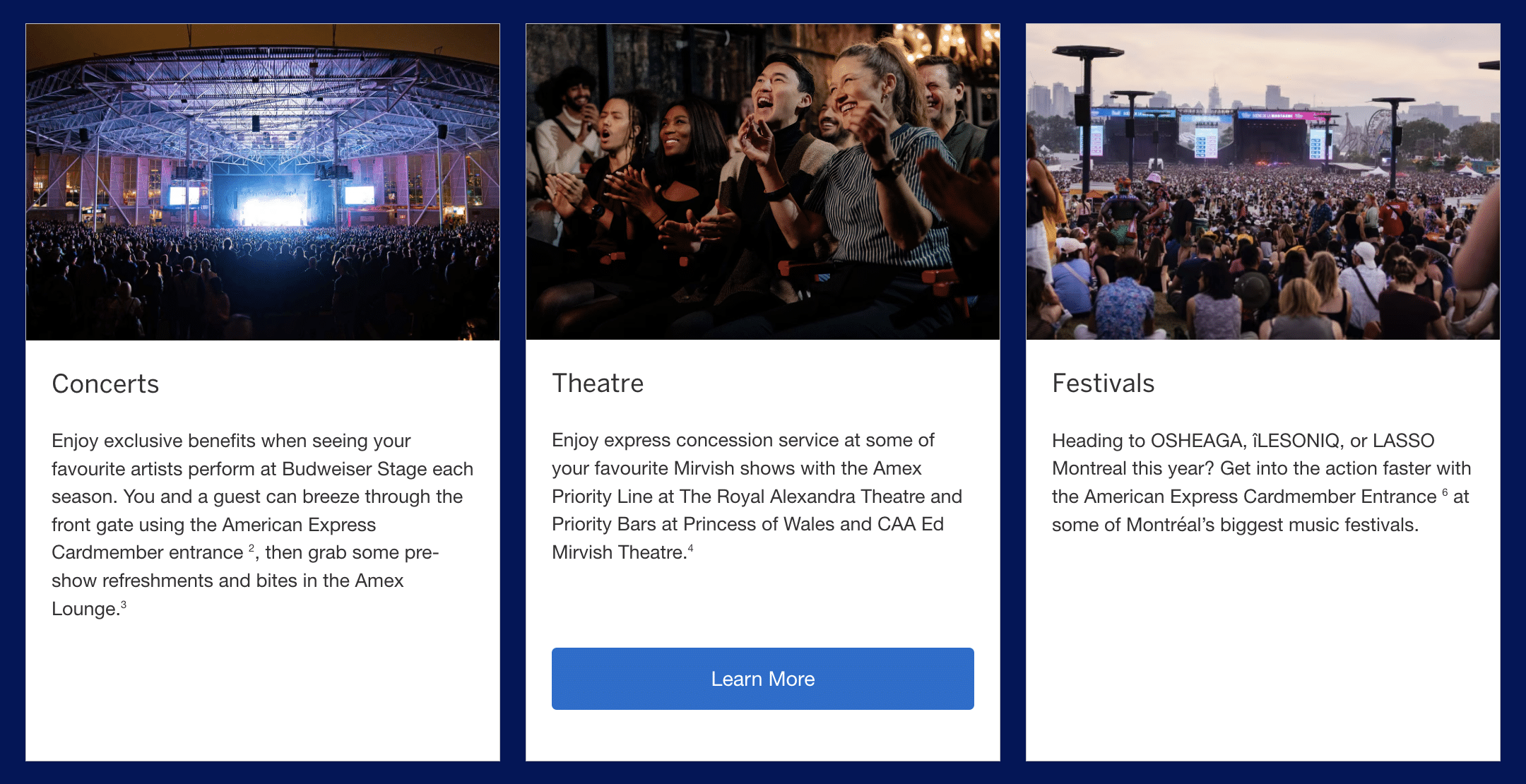Open footnote 4 after Mirvish Theatre

point(690,548)
